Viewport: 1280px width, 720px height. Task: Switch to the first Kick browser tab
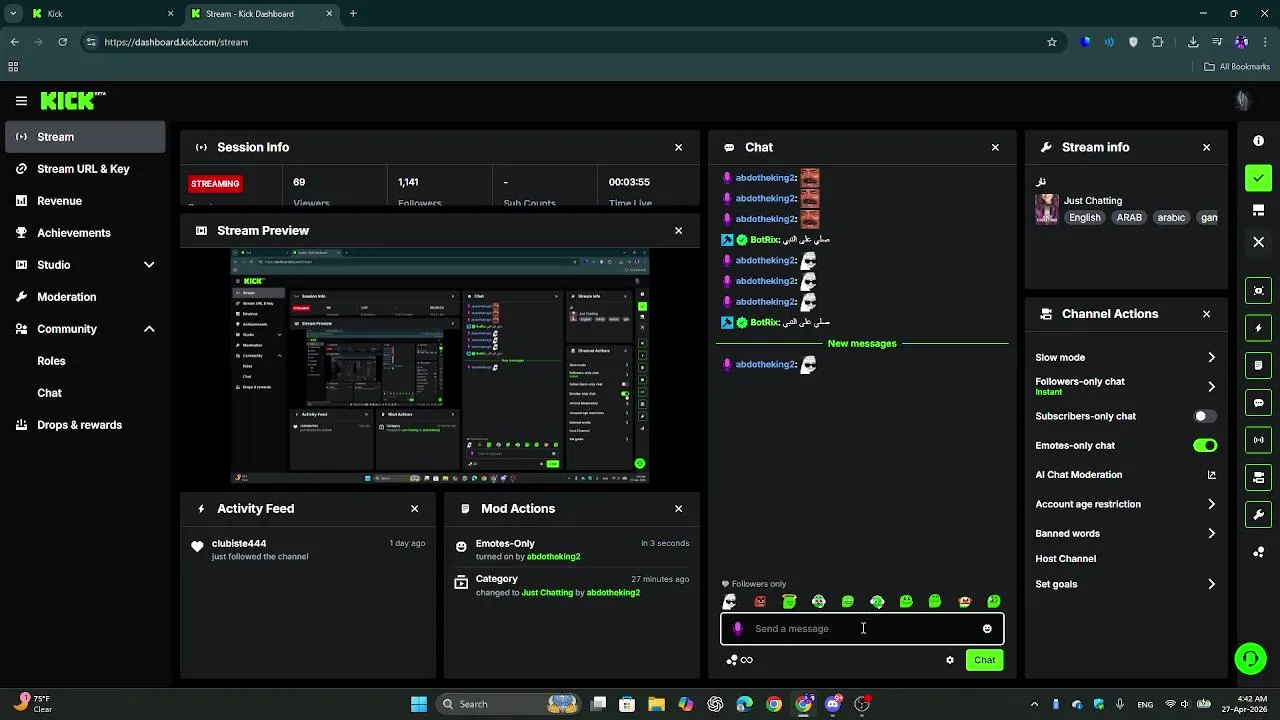102,14
